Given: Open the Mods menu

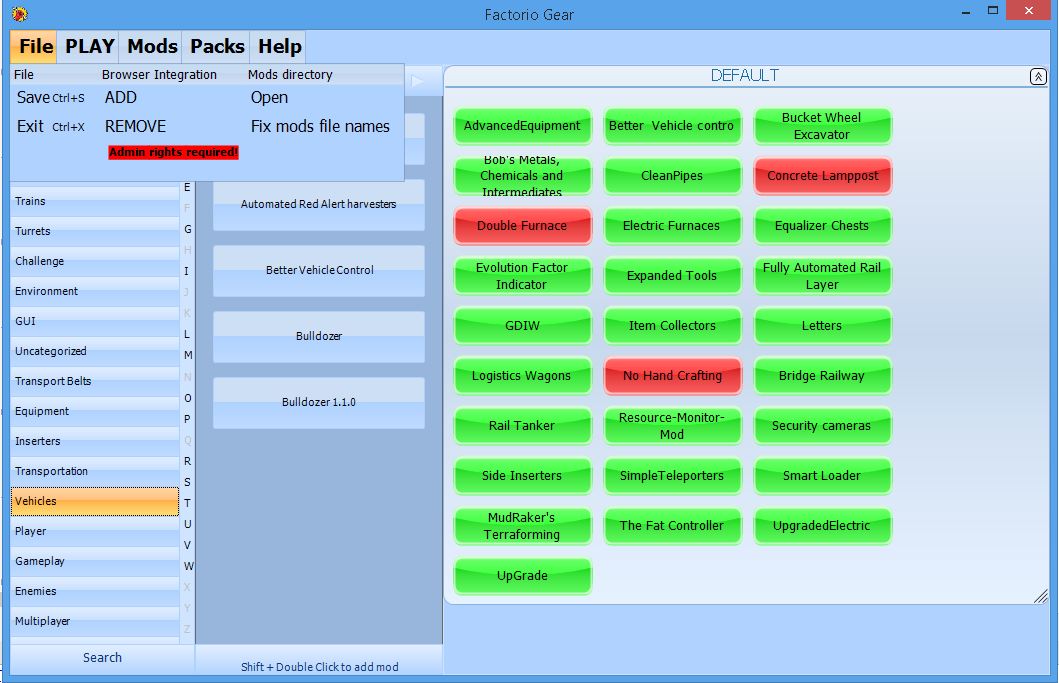Looking at the screenshot, I should (x=152, y=46).
